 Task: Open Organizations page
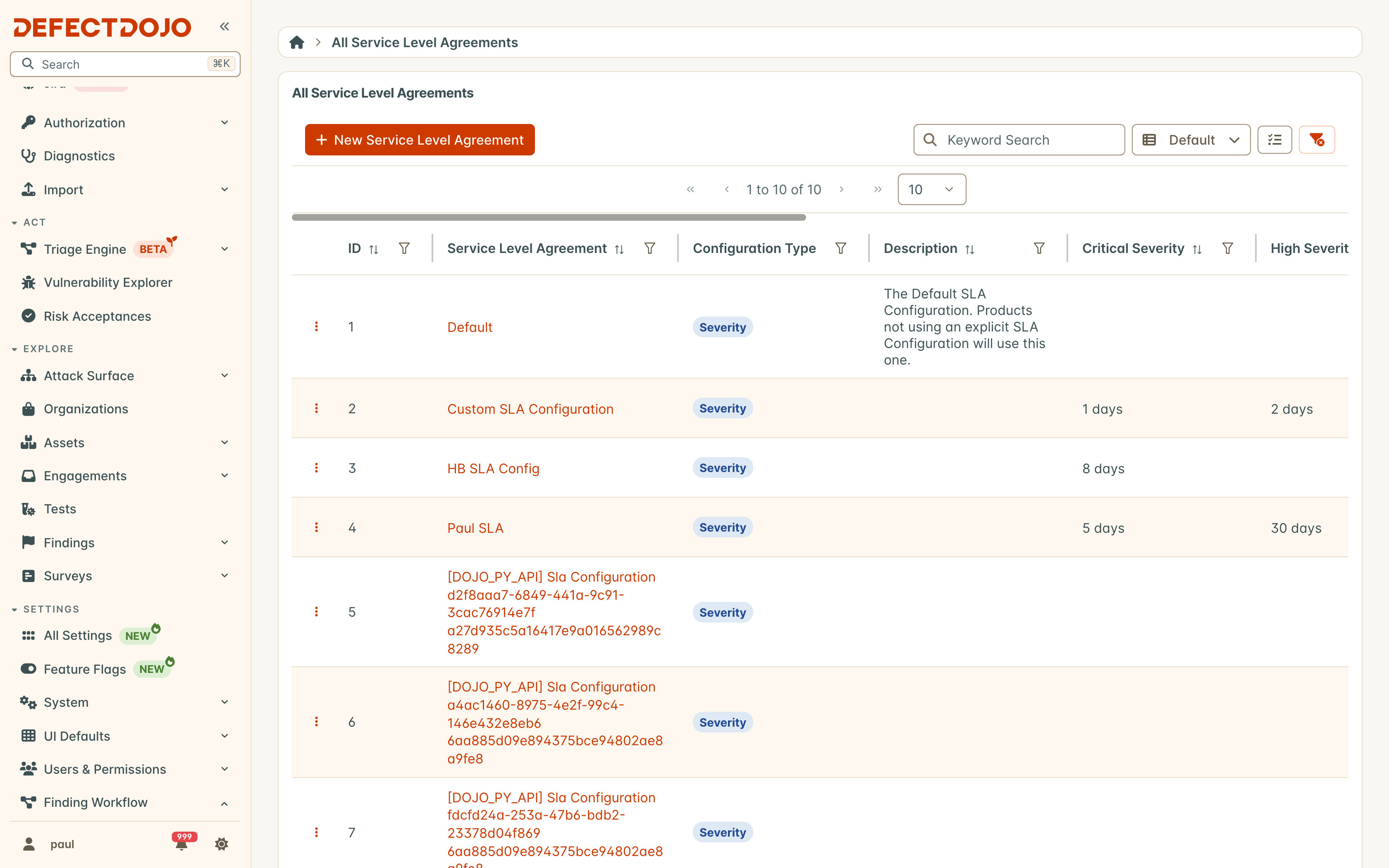tap(86, 409)
